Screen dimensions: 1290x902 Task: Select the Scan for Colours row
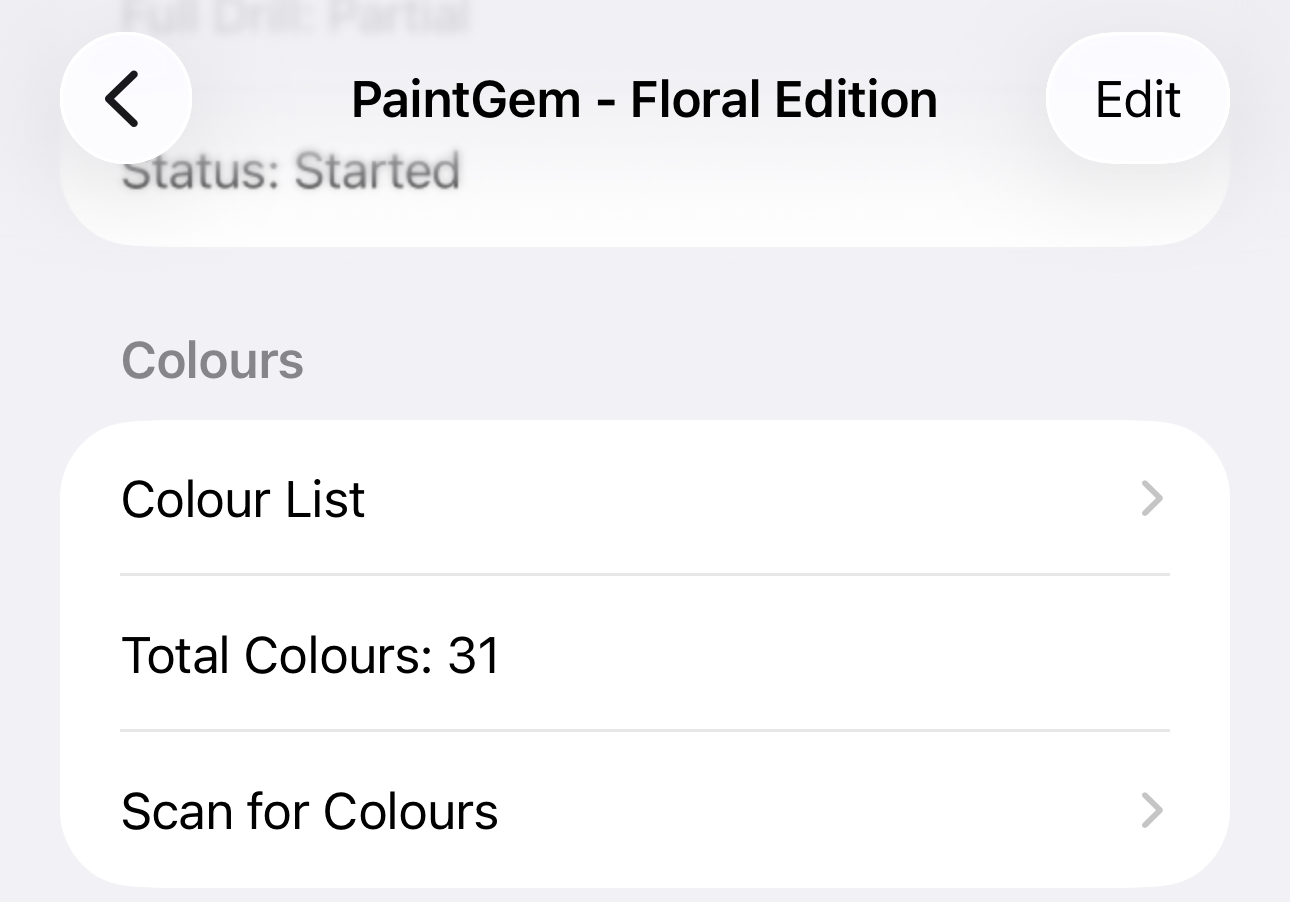point(644,811)
